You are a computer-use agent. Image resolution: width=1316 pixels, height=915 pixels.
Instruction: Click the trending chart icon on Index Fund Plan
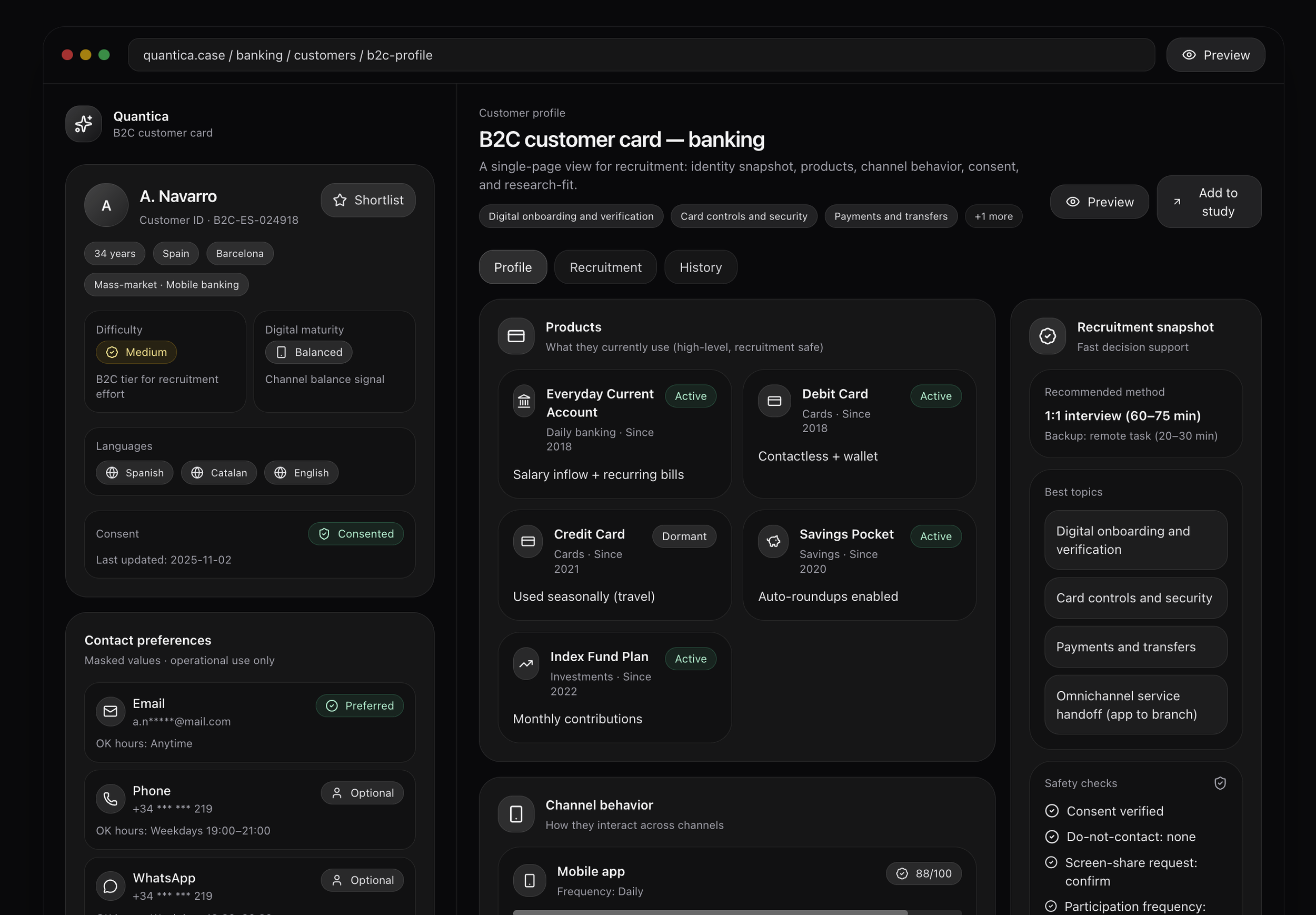pos(525,663)
